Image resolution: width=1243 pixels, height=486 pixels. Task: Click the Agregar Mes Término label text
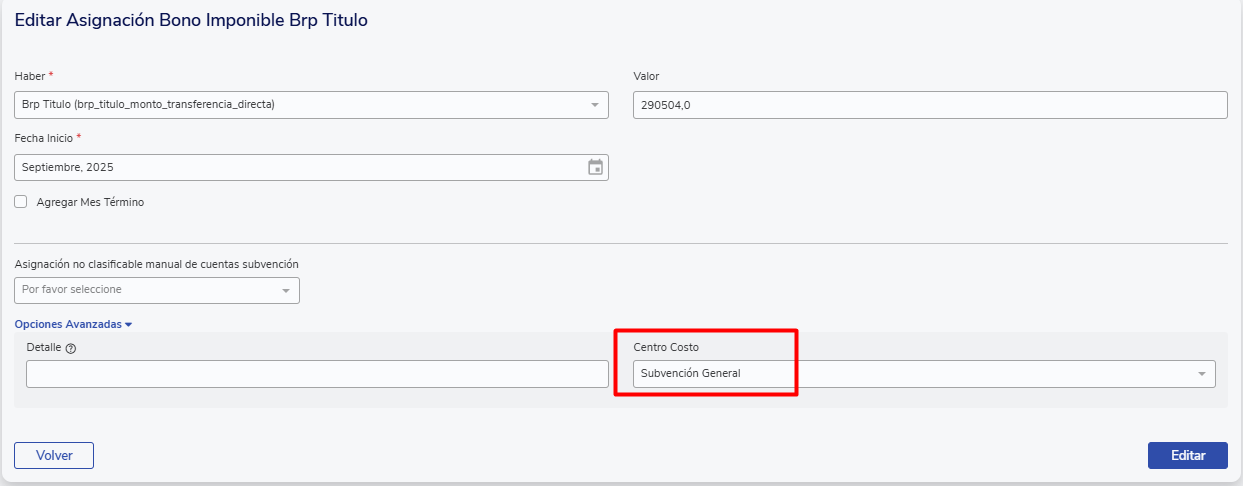90,202
